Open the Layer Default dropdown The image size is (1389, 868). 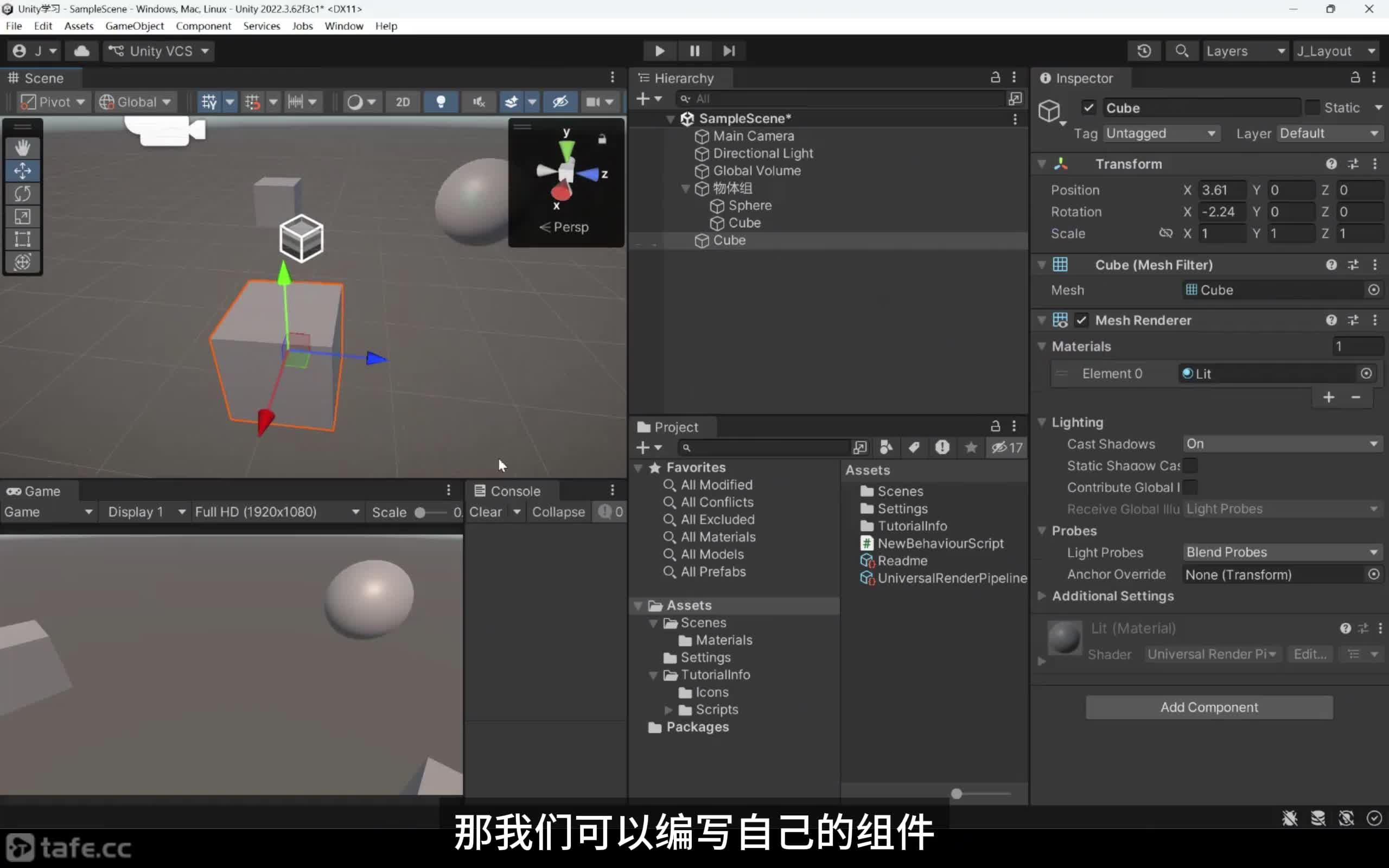tap(1329, 133)
